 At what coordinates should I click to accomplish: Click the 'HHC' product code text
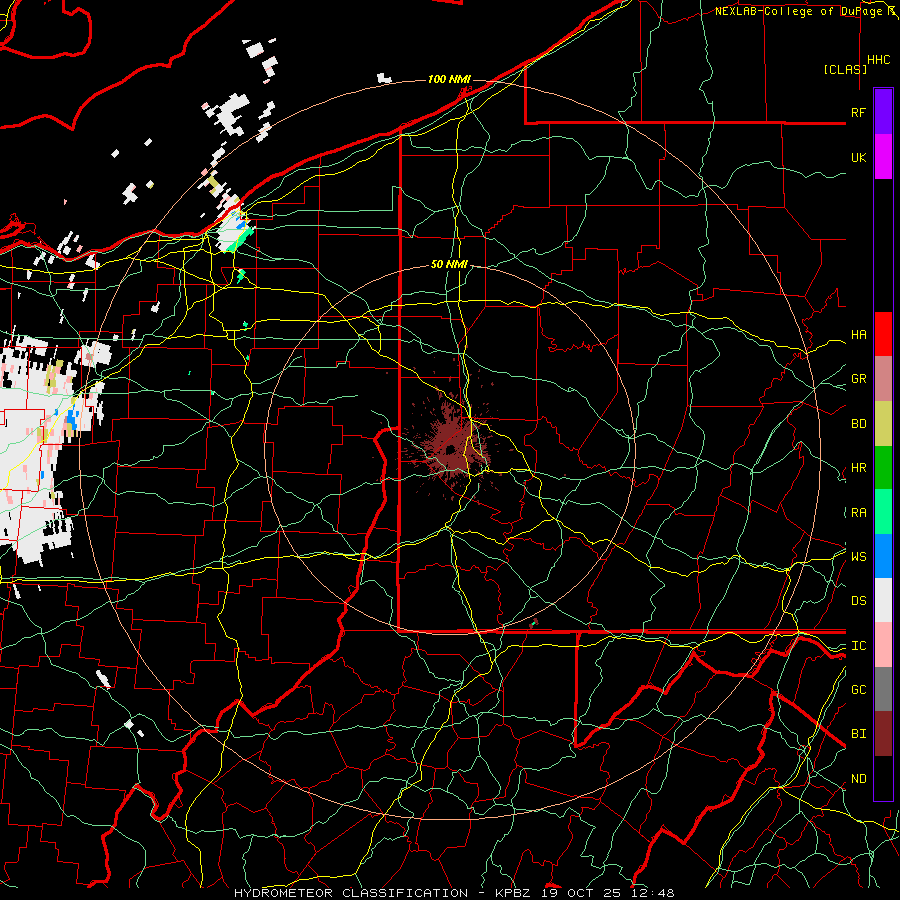[x=878, y=60]
